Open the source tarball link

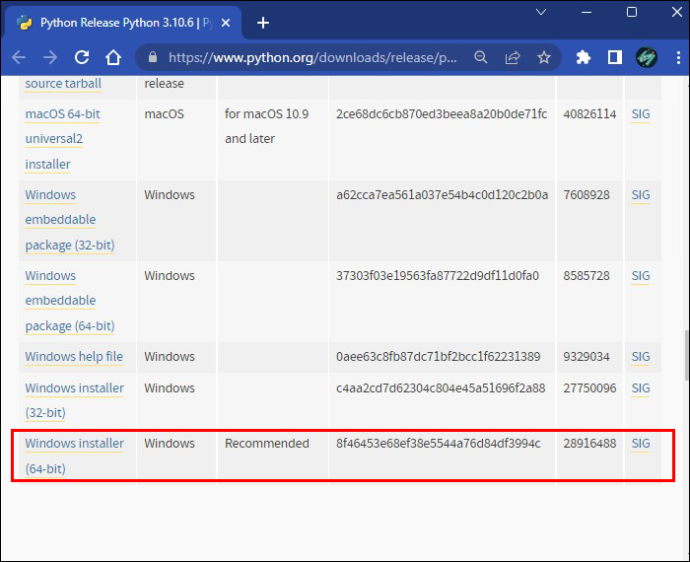[63, 83]
